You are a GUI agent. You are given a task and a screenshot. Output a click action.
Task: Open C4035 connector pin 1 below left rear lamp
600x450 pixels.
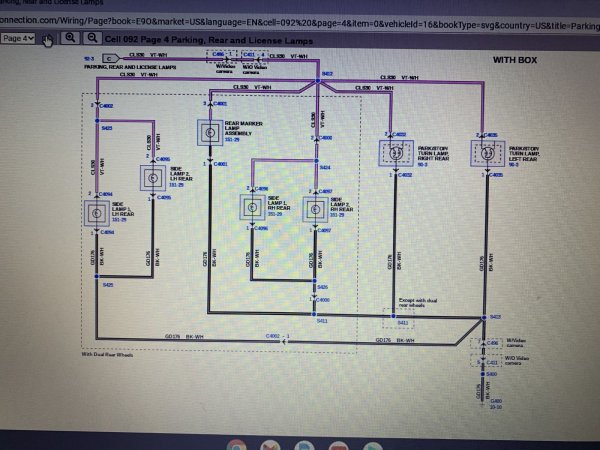click(x=497, y=175)
